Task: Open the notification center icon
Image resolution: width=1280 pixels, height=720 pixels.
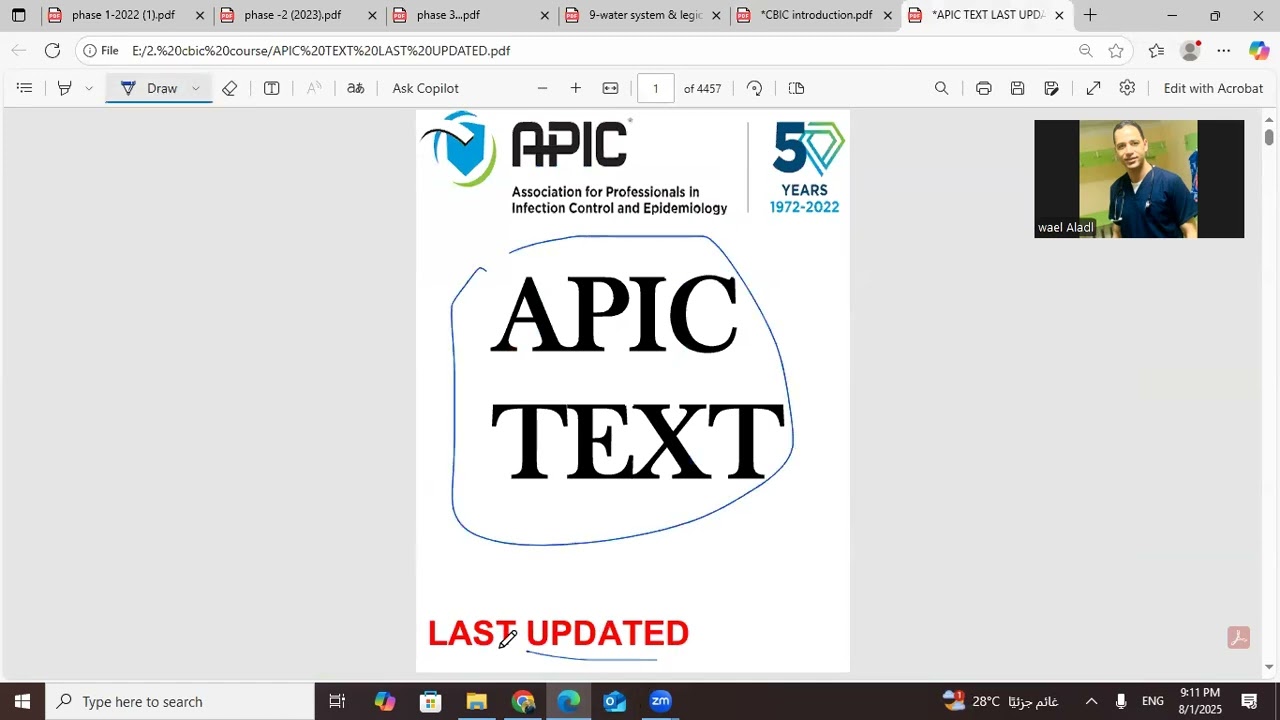Action: (1249, 701)
